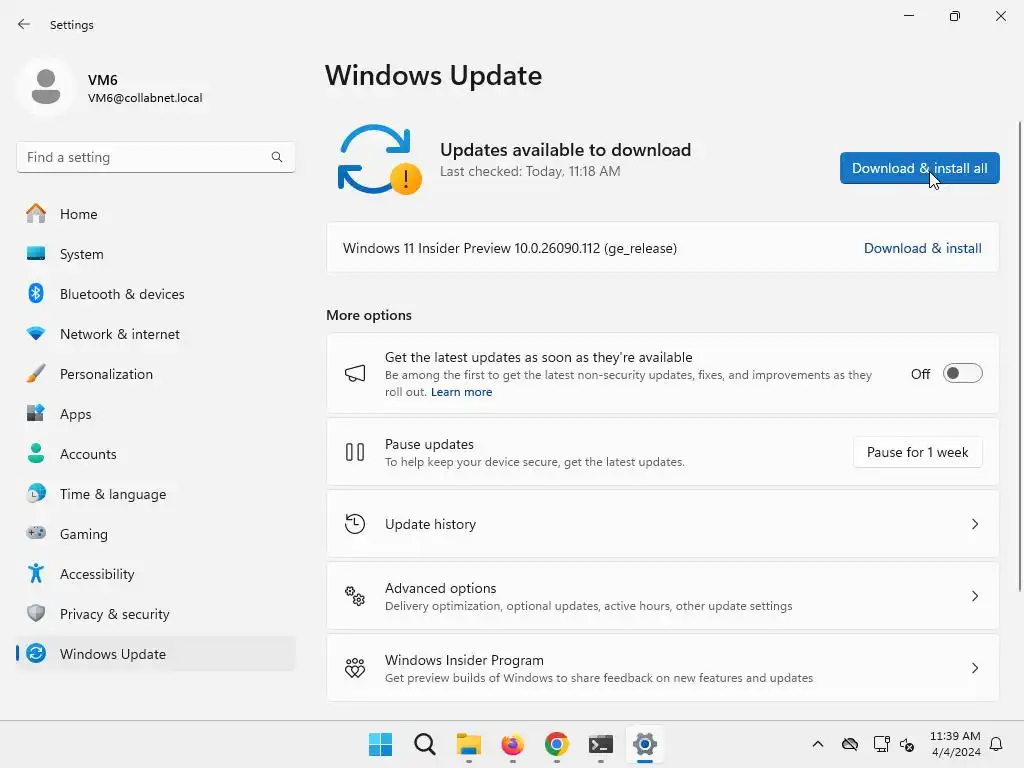Click Download & install all button
1024x768 pixels.
click(920, 168)
